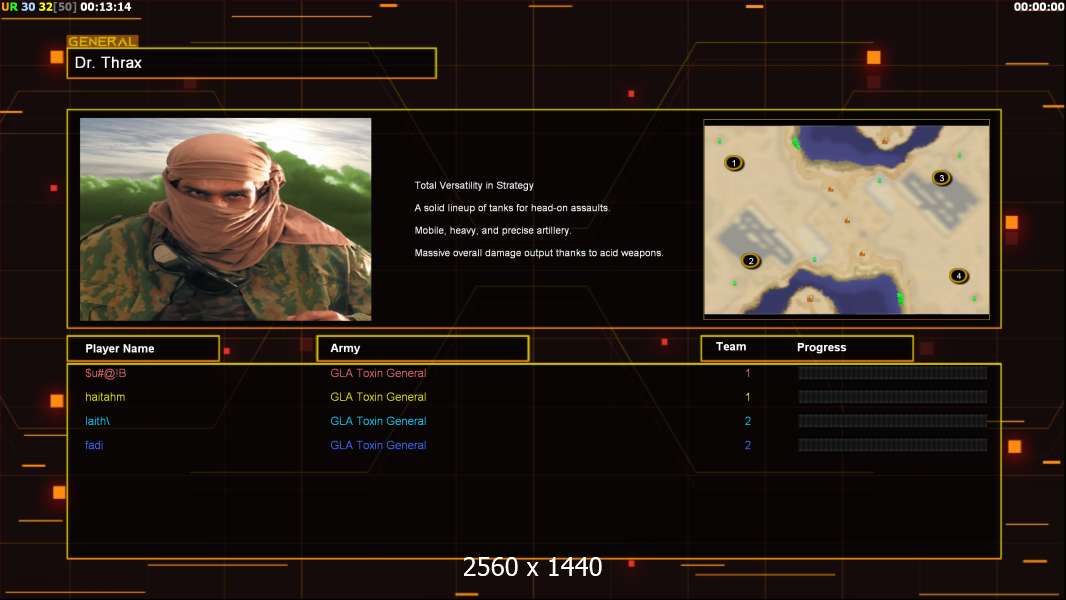Click loading progress bar for fadi
The height and width of the screenshot is (600, 1066).
point(893,445)
